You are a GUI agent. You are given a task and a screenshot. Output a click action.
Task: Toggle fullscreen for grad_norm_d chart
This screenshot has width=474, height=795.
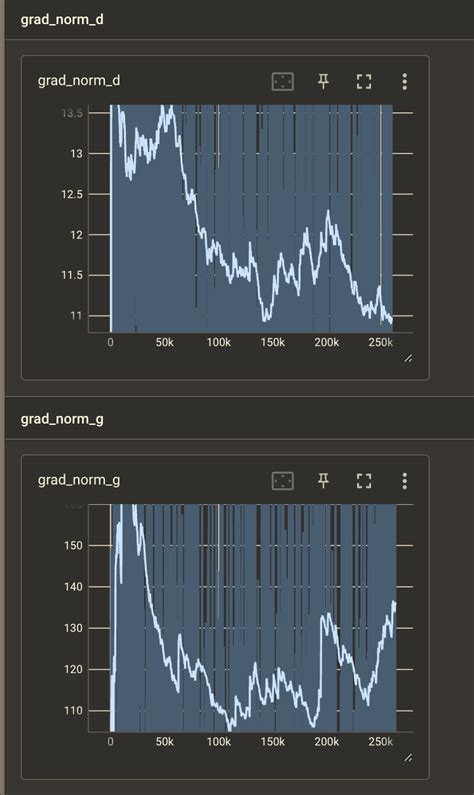(x=364, y=81)
